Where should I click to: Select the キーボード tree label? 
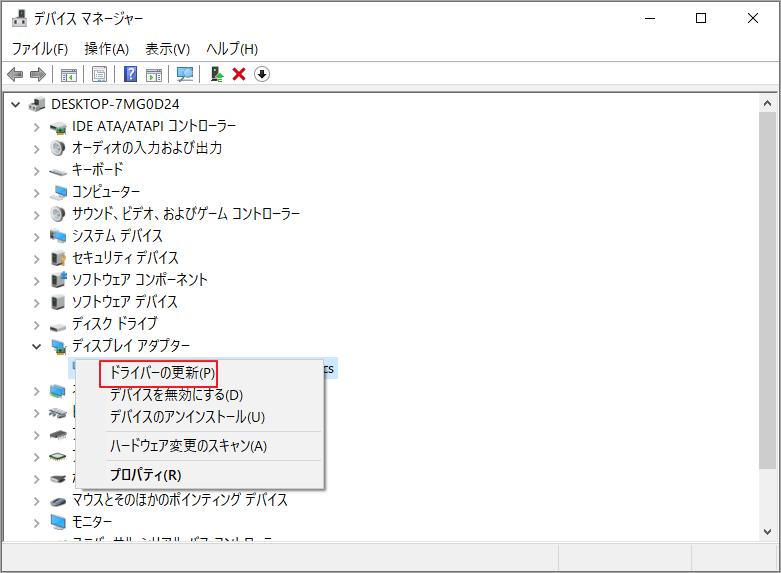click(98, 170)
